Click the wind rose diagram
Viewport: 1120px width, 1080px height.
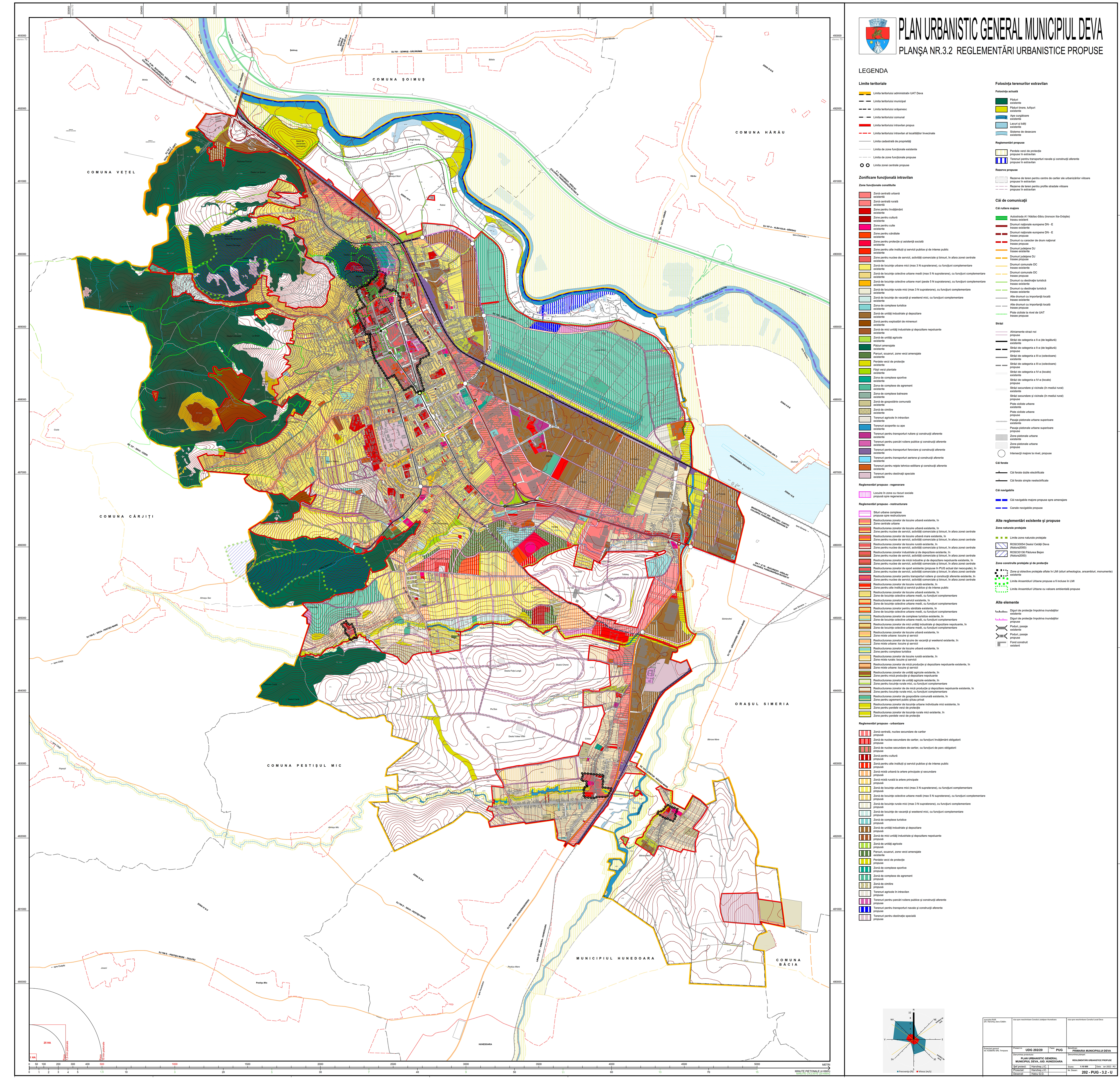[x=913, y=1039]
